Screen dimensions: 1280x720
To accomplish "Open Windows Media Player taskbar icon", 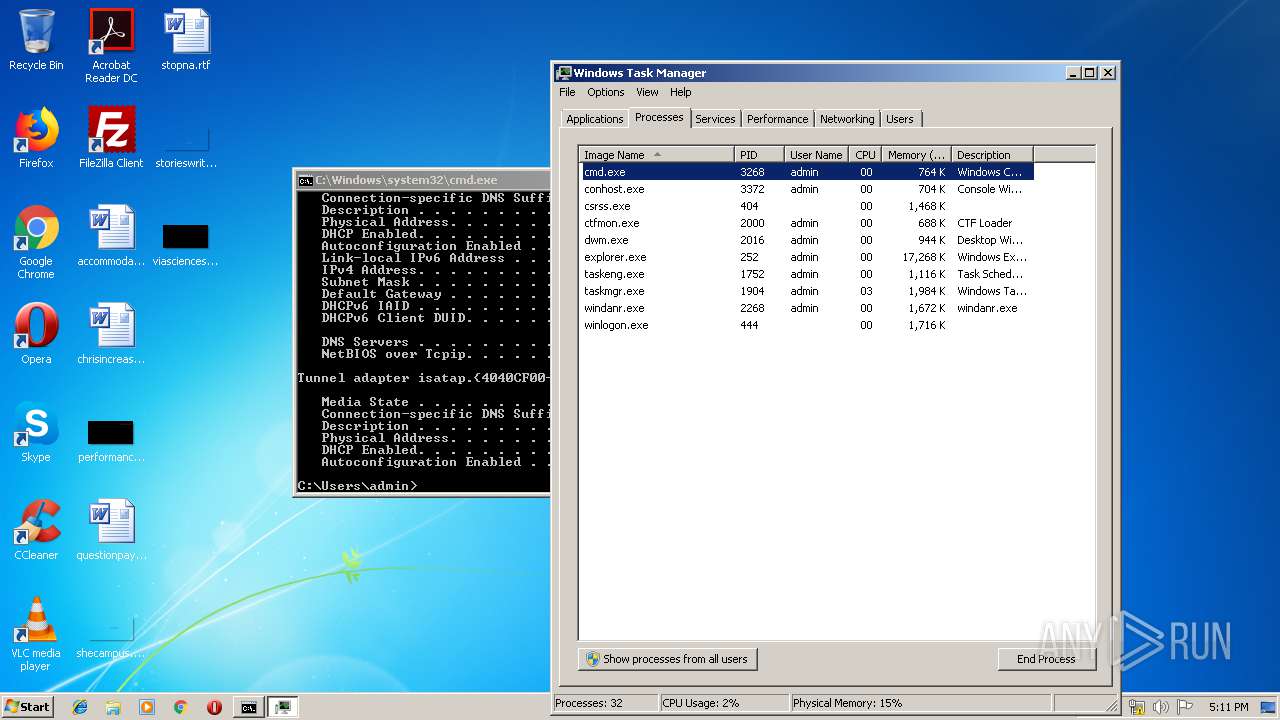I will click(147, 707).
